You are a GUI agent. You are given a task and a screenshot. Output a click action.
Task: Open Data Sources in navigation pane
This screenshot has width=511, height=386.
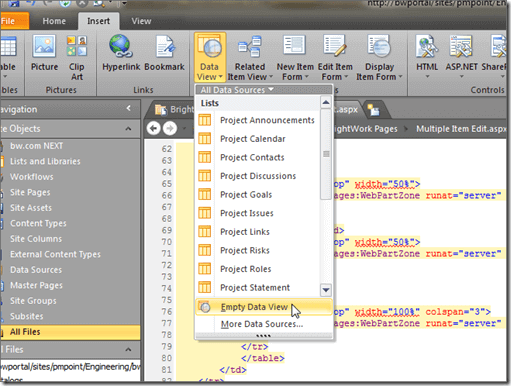36,270
